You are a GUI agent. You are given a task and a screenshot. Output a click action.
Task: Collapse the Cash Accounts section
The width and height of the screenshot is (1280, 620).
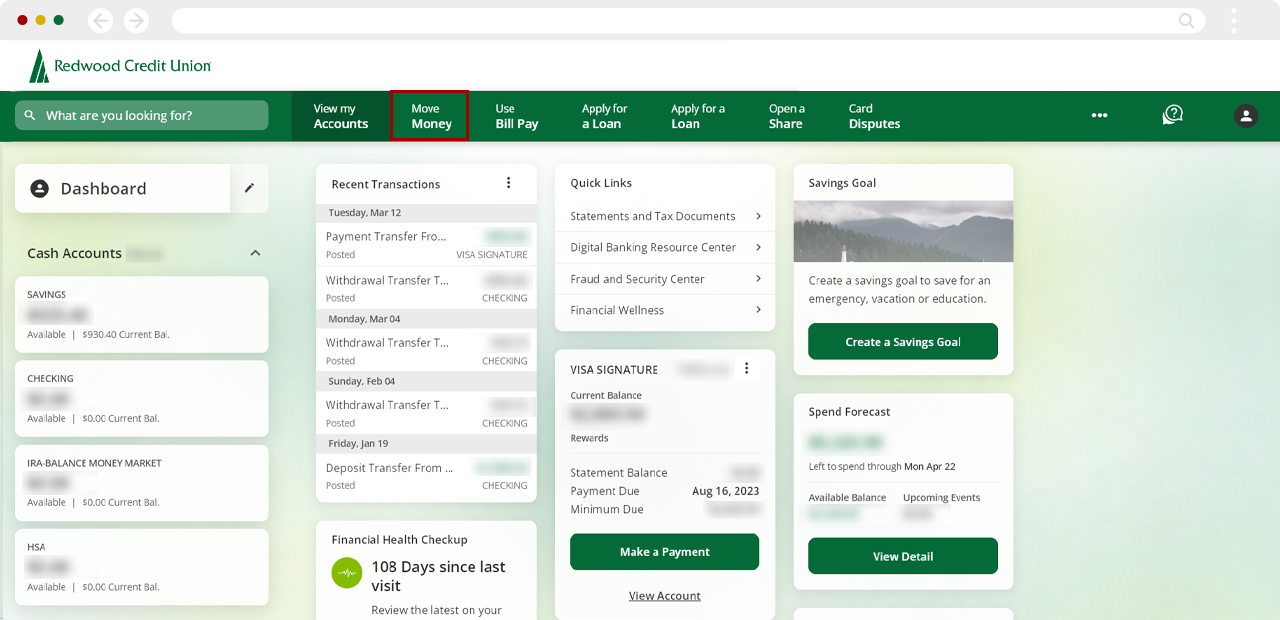255,254
